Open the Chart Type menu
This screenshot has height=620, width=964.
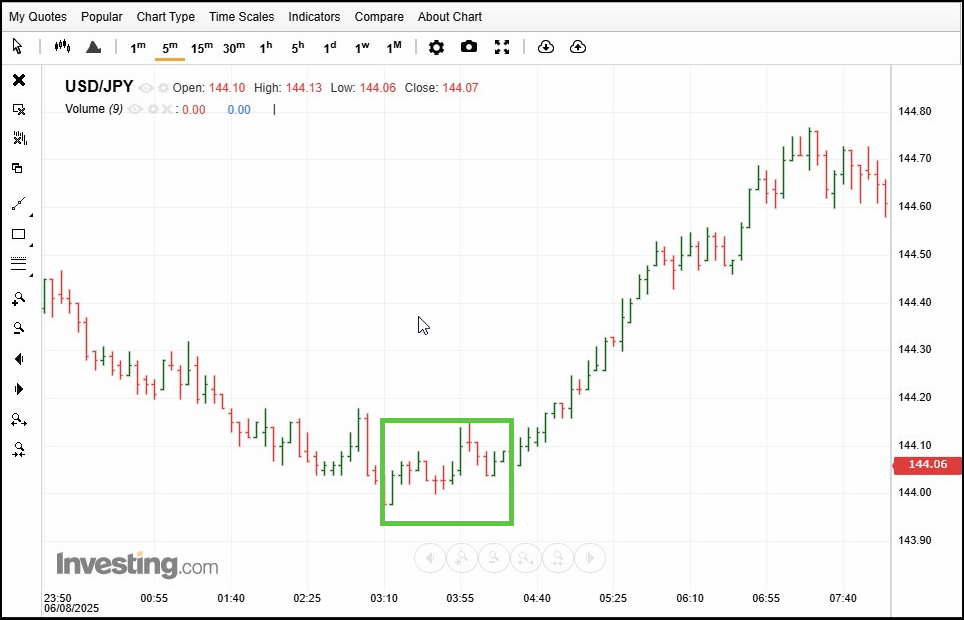(165, 17)
